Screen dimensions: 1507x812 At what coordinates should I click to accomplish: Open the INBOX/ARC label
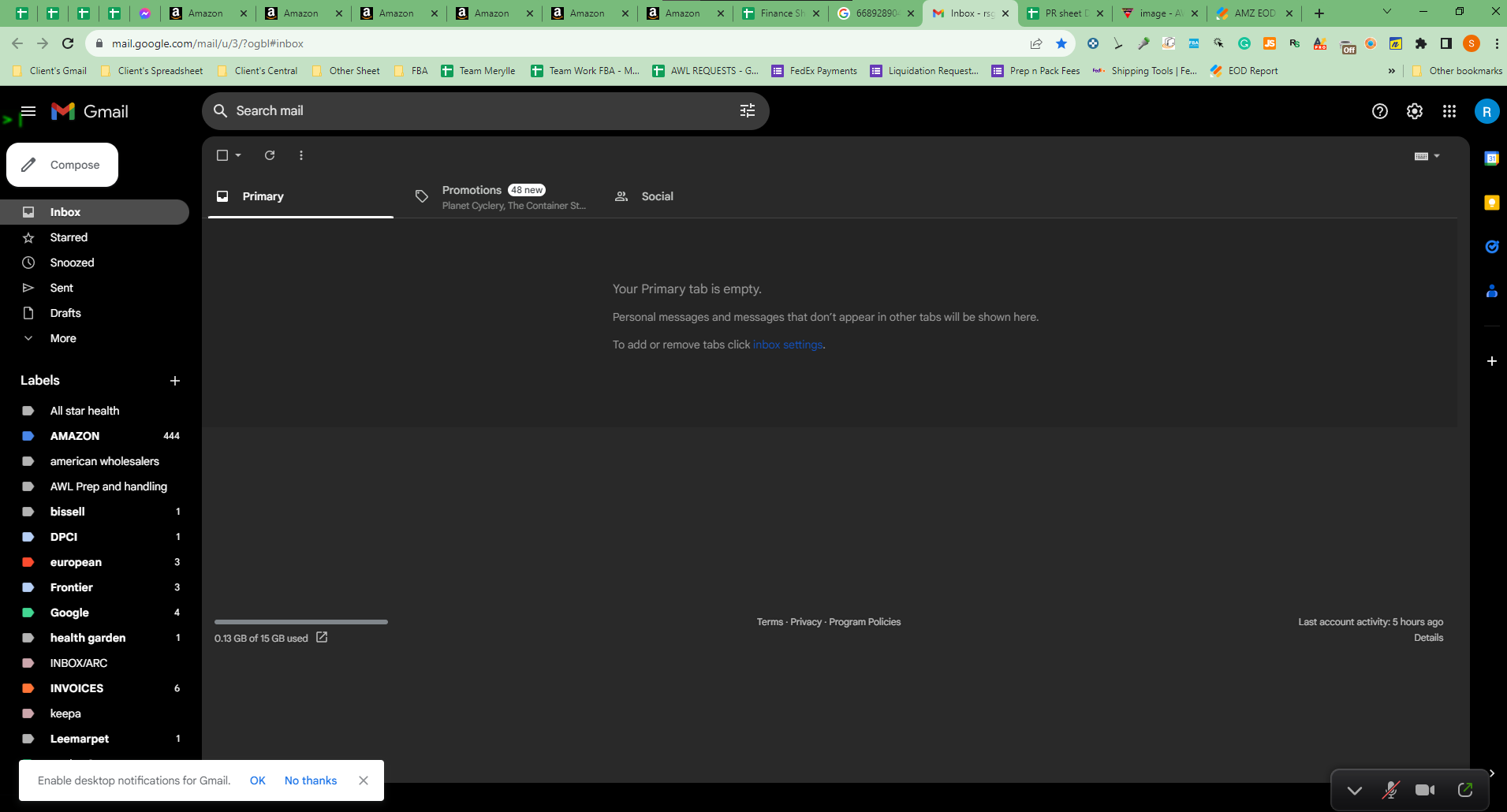(95, 663)
